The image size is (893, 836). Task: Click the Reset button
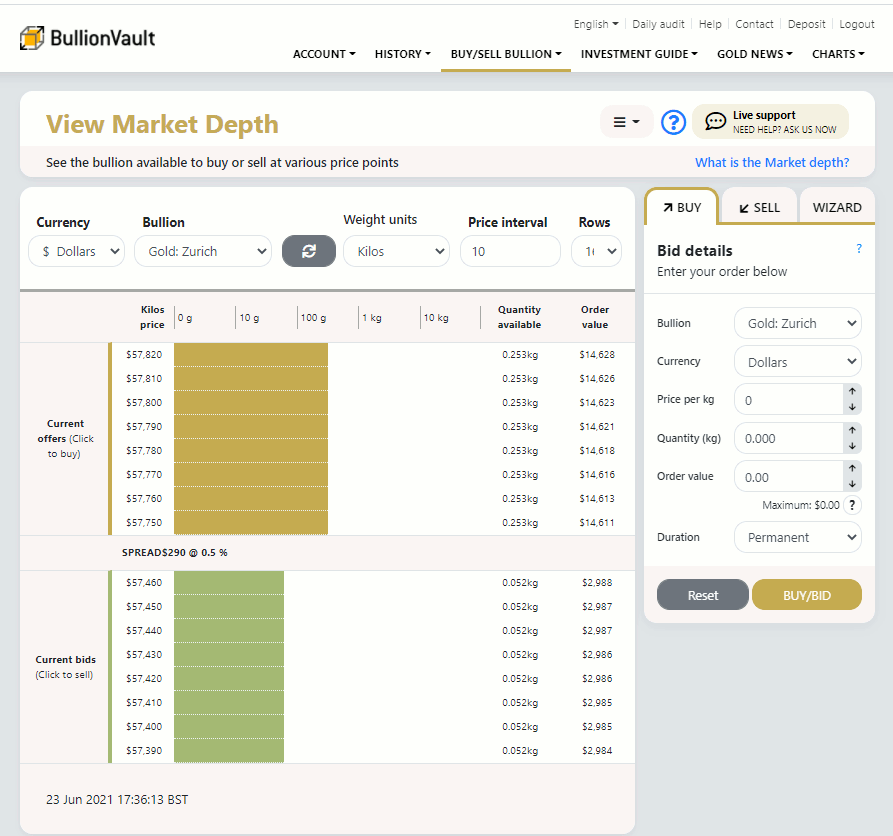coord(703,595)
